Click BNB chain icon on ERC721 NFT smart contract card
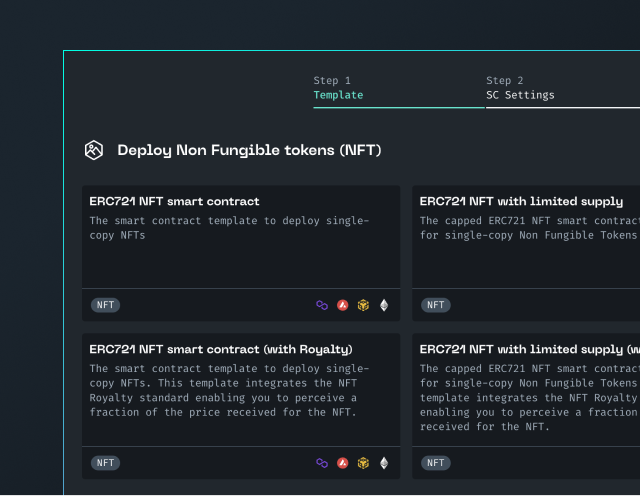 [363, 305]
